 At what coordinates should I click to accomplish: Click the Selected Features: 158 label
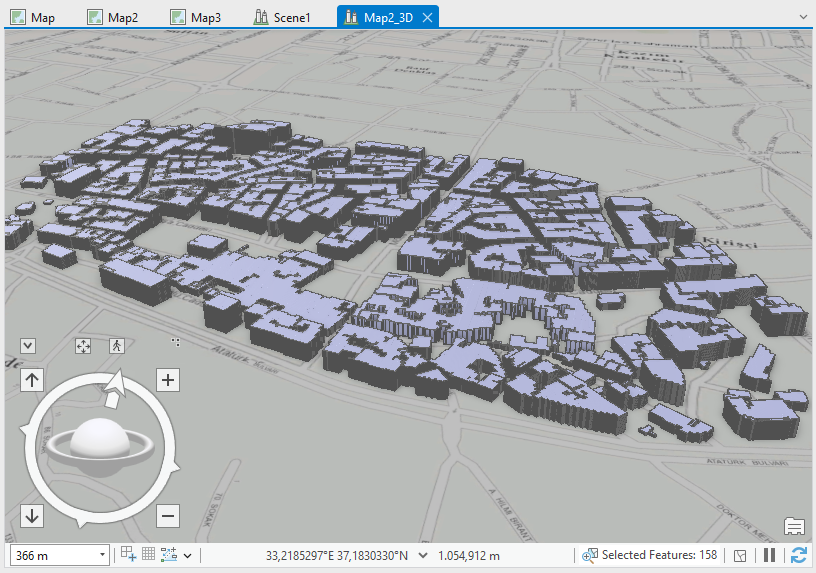pos(659,555)
